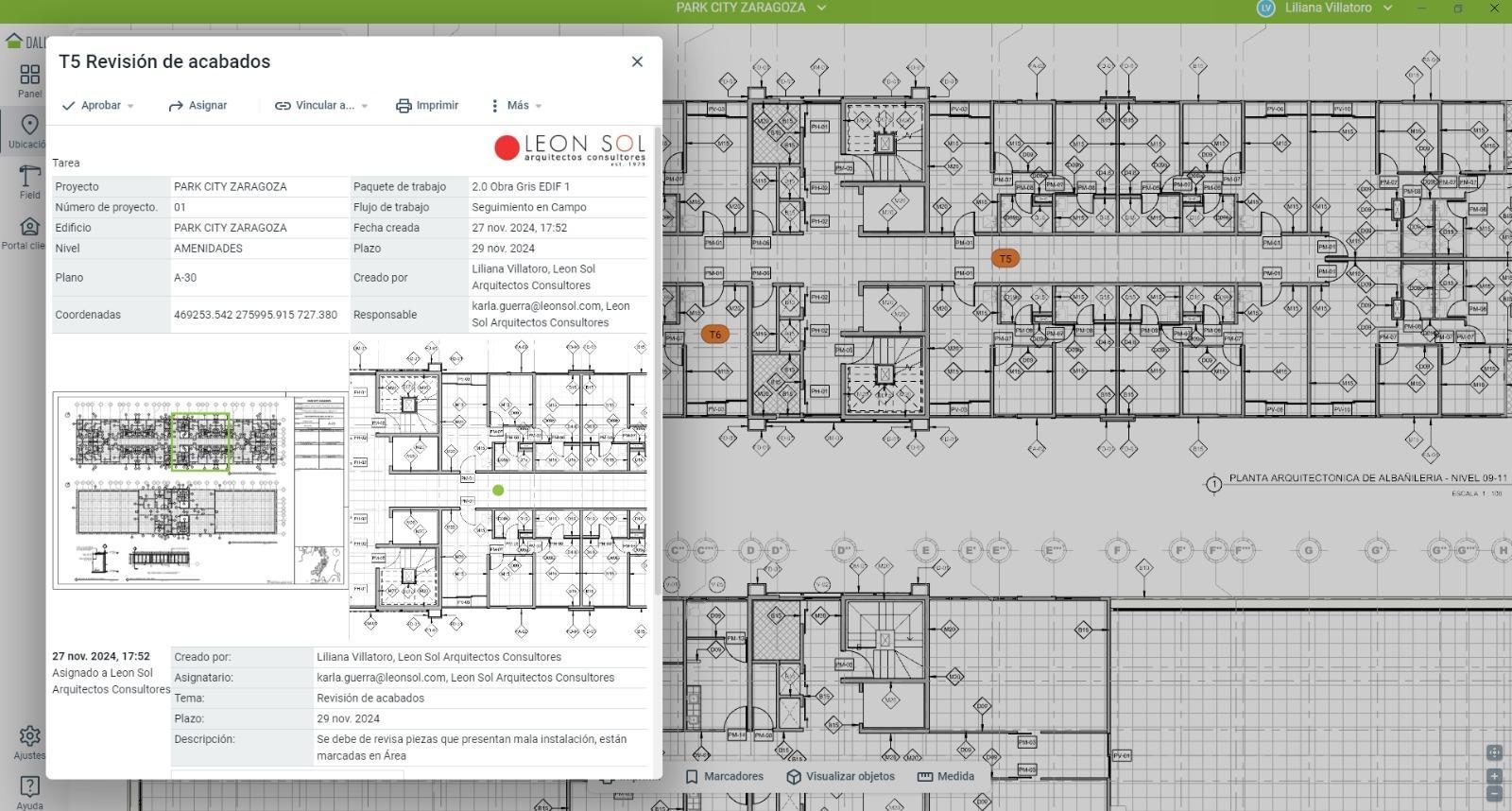Click the Proyecto value PARK CITY ZARAGOZA

230,187
